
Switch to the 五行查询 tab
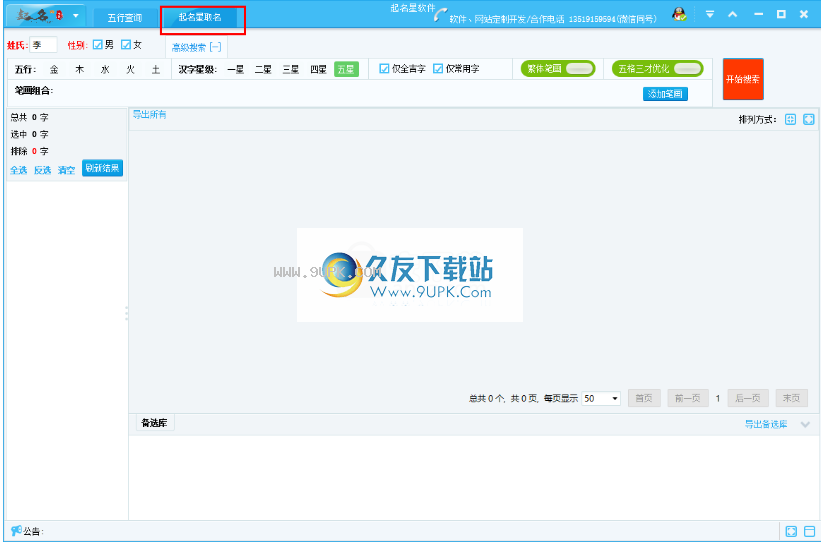point(125,18)
